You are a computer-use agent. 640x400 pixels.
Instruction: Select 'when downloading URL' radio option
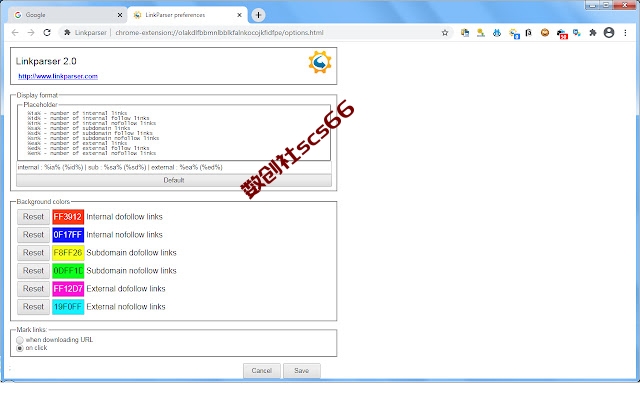tap(20, 340)
